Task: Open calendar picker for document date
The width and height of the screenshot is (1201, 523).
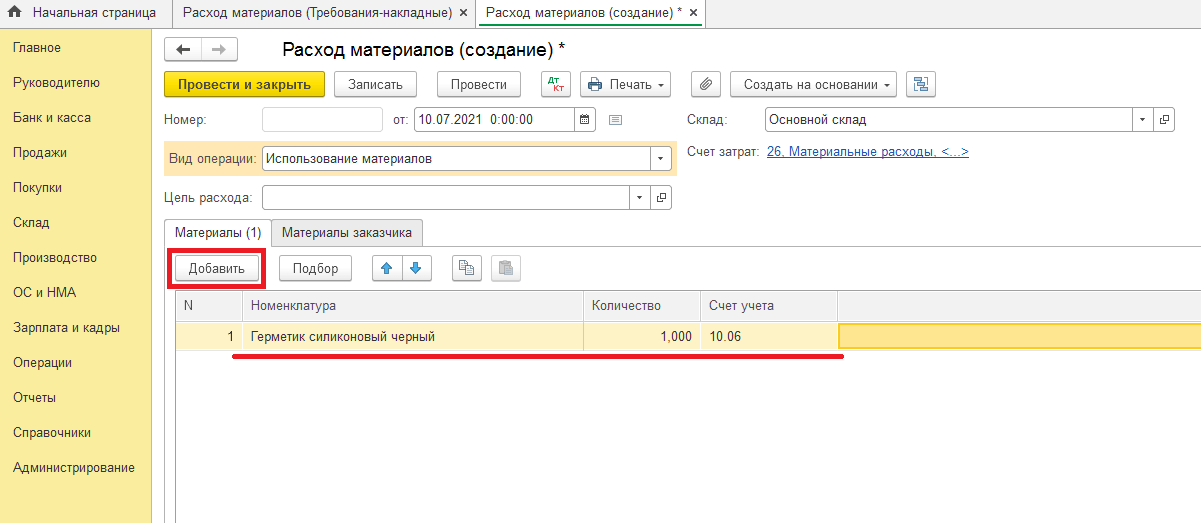Action: (585, 120)
